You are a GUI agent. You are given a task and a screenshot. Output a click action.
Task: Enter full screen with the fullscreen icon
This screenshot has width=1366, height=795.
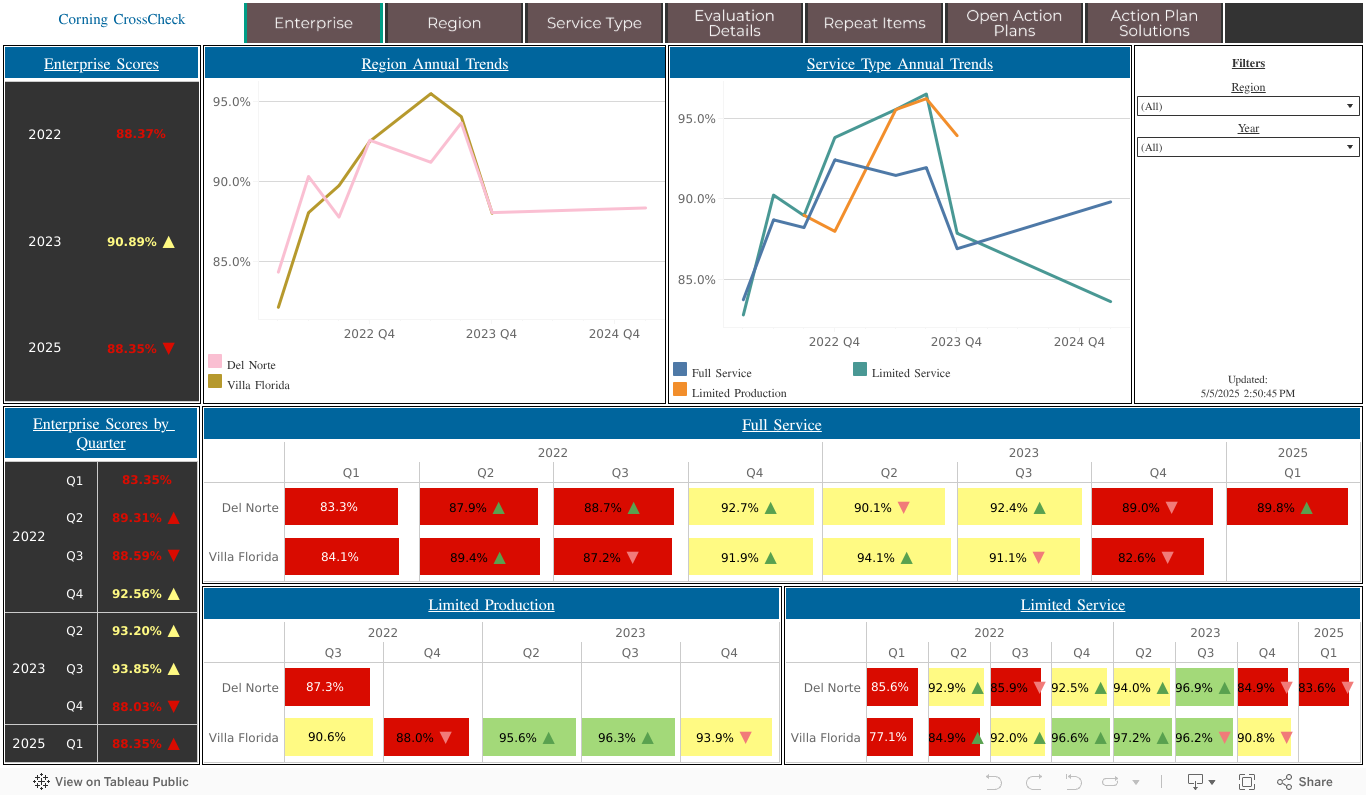pyautogui.click(x=1247, y=782)
